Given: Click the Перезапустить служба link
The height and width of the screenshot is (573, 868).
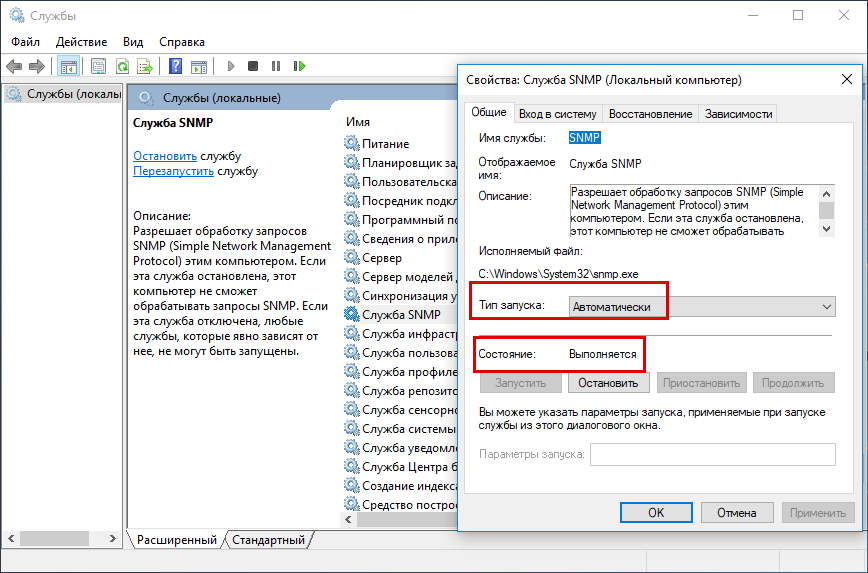Looking at the screenshot, I should pyautogui.click(x=173, y=171).
